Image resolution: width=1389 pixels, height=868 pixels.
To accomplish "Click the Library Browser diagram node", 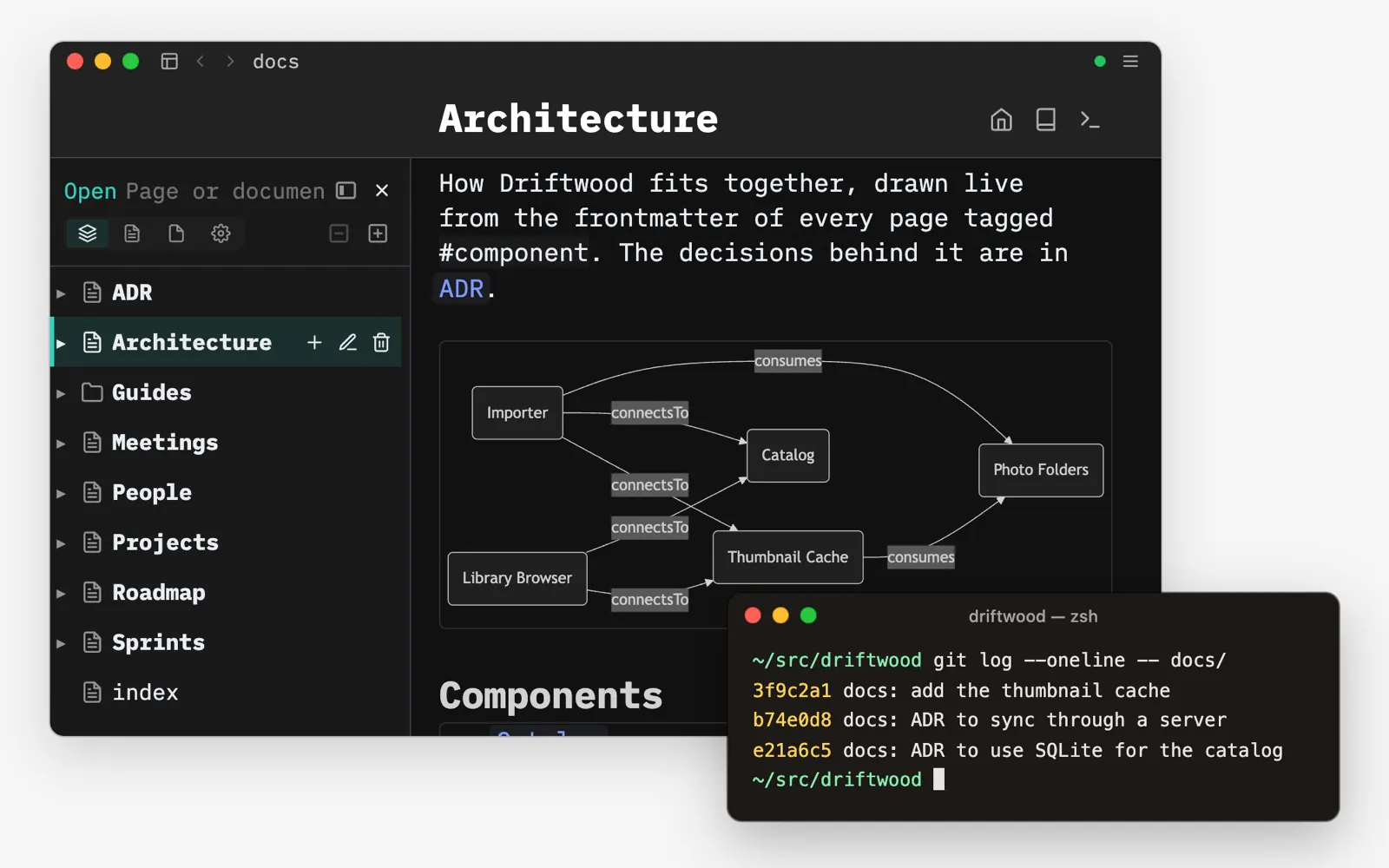I will 517,578.
